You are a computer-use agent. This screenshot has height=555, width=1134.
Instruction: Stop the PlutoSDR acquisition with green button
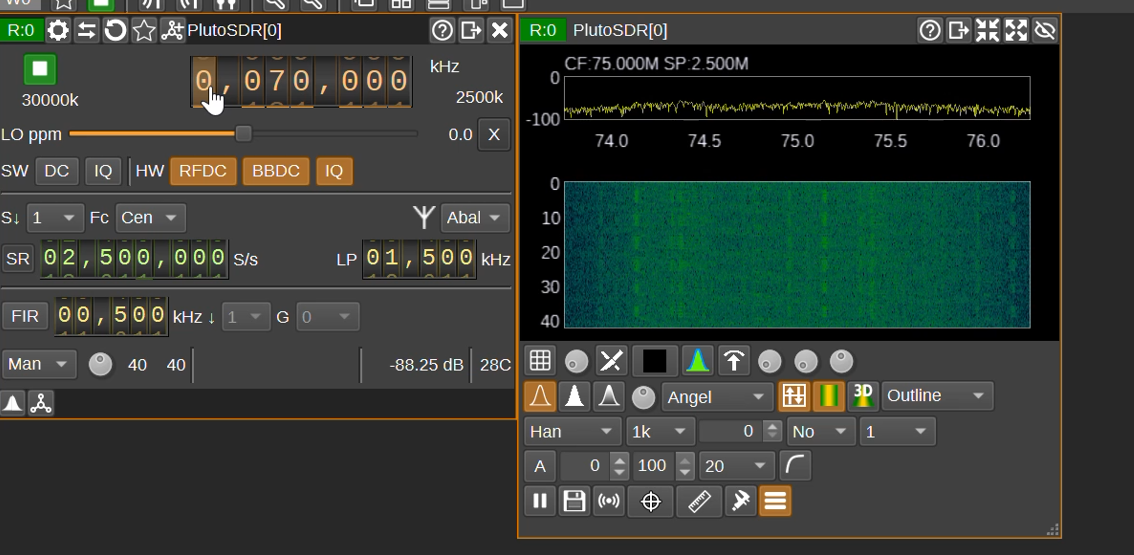tap(40, 69)
